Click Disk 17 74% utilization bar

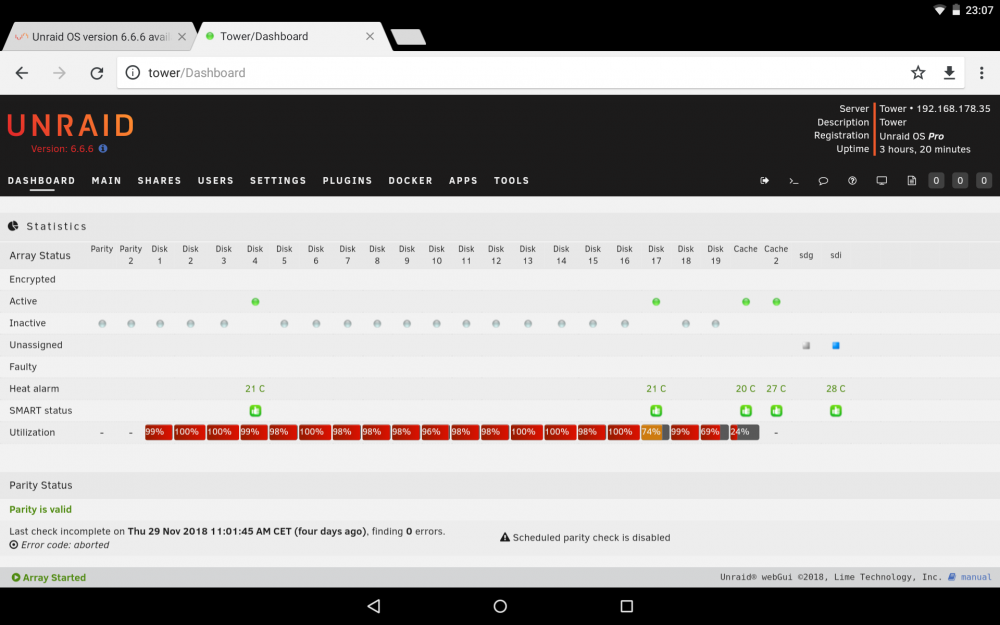[x=655, y=432]
